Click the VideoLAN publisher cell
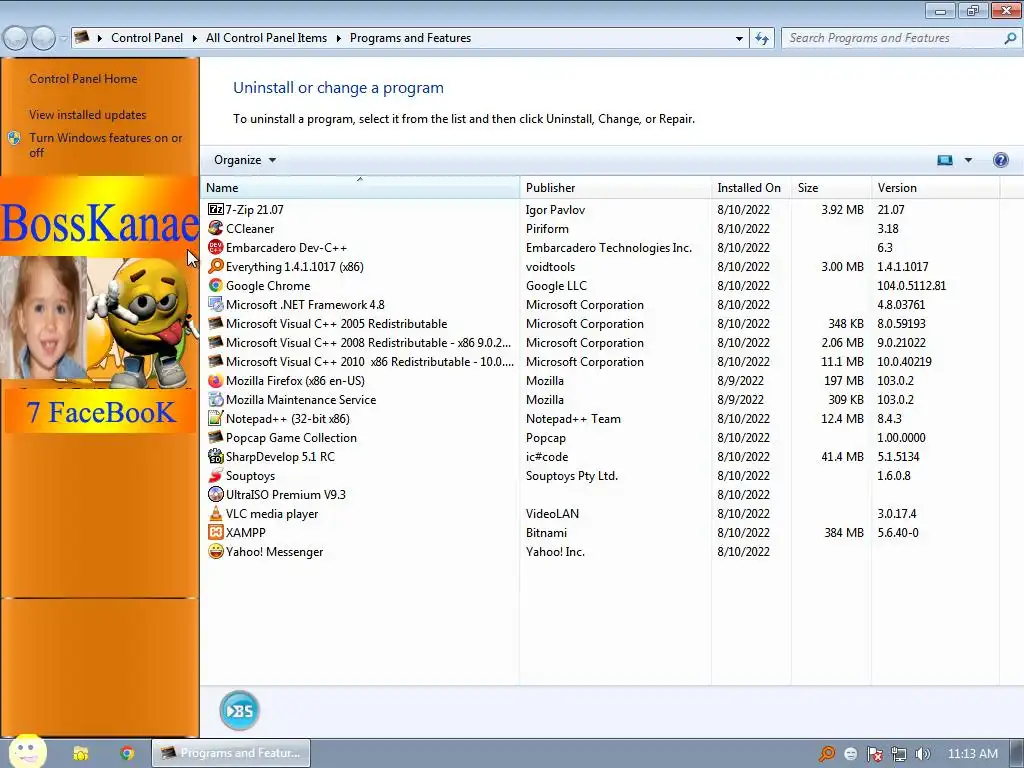The width and height of the screenshot is (1024, 768). 552,513
